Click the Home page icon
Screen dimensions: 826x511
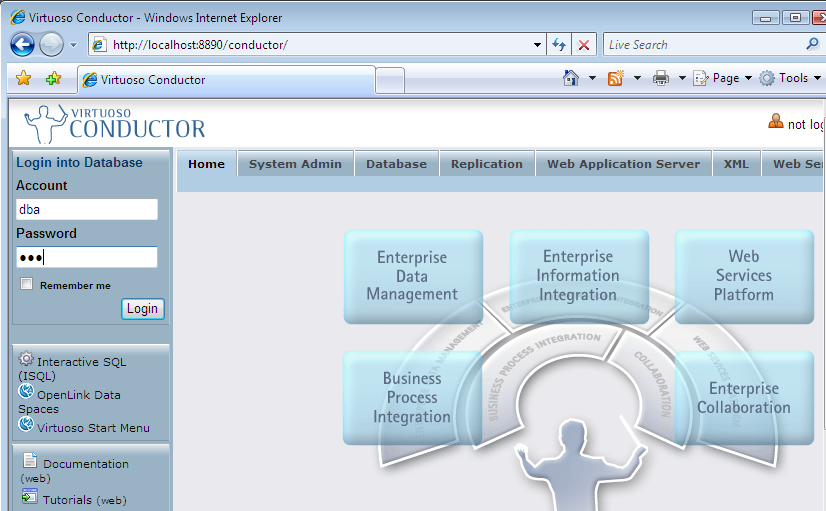click(x=571, y=78)
